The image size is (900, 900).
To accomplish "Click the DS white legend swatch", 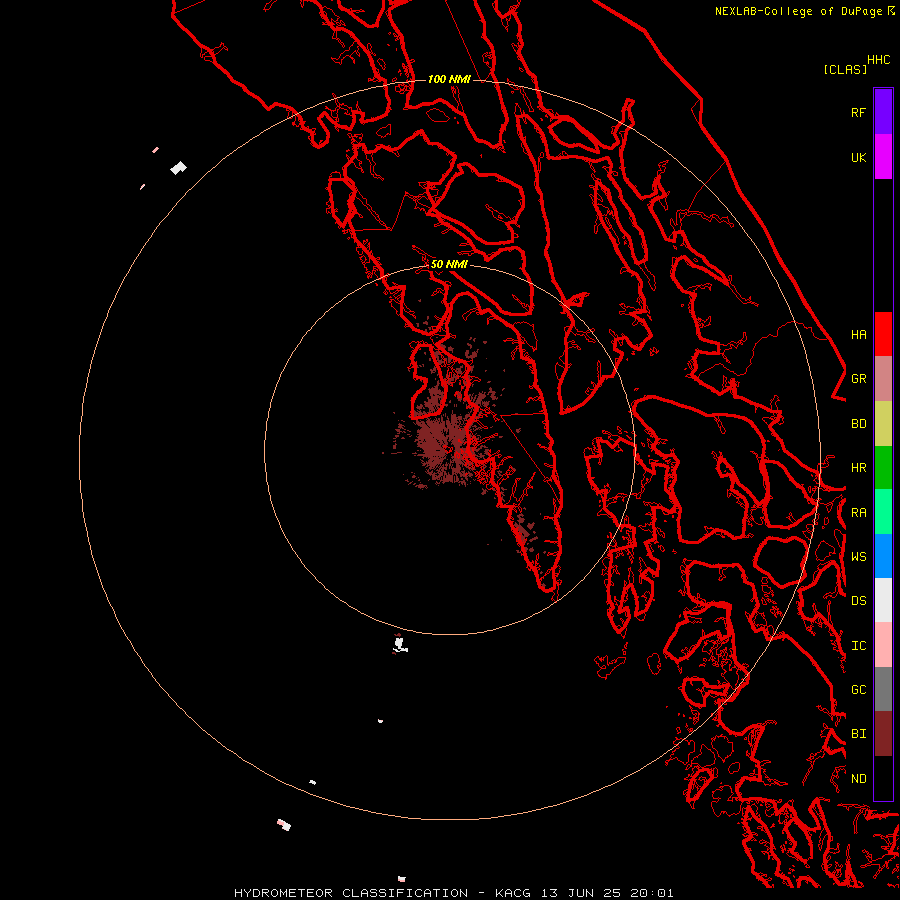I will point(883,600).
